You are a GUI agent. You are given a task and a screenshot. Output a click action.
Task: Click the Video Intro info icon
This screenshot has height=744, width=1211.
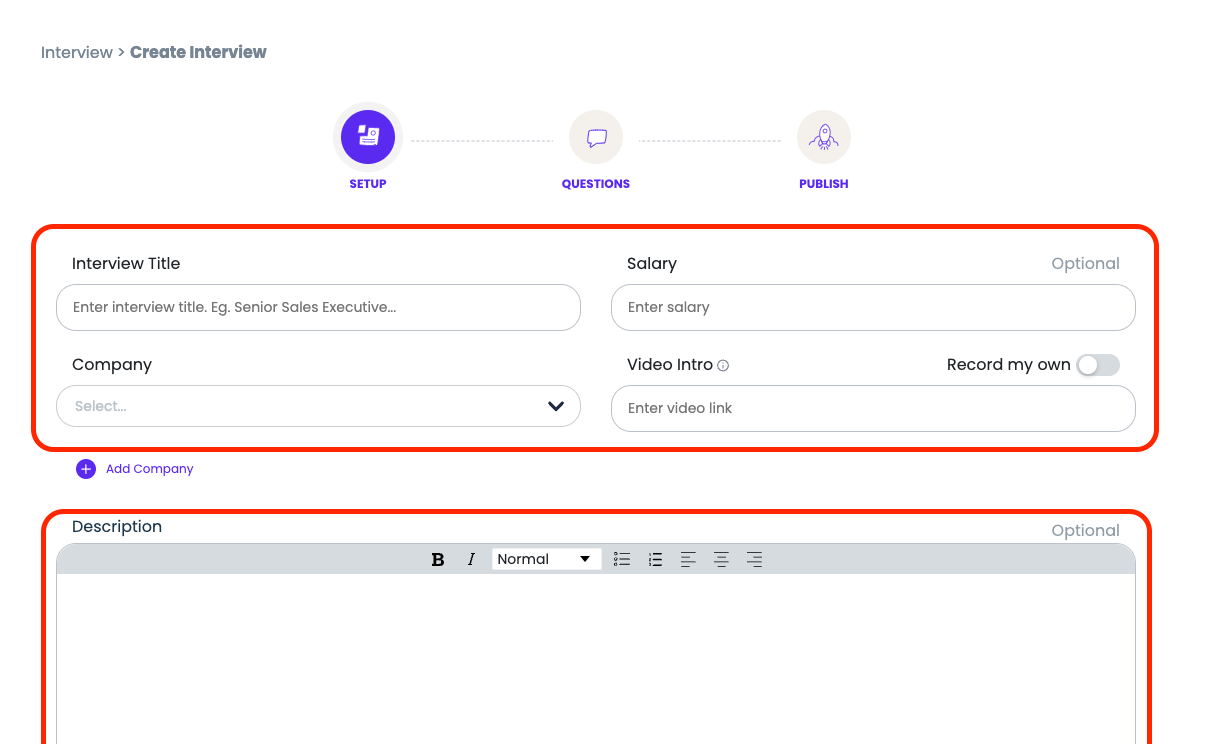723,366
